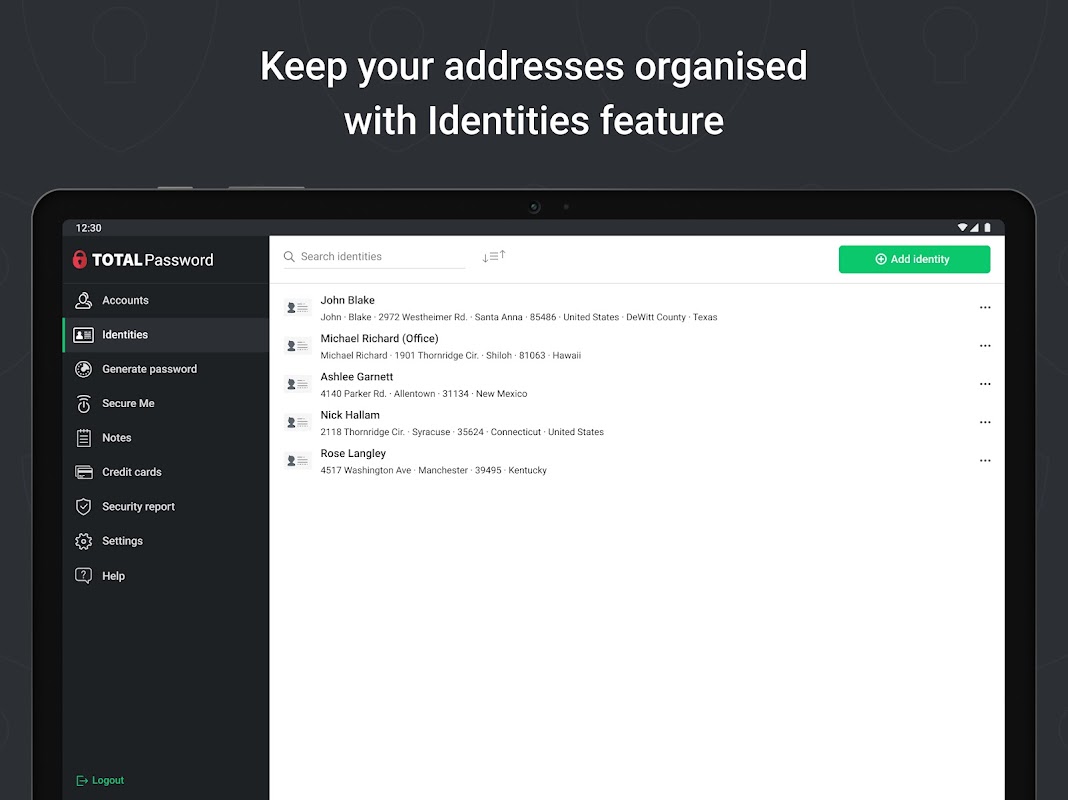The image size is (1068, 800).
Task: Focus the Search identities field
Action: (374, 257)
